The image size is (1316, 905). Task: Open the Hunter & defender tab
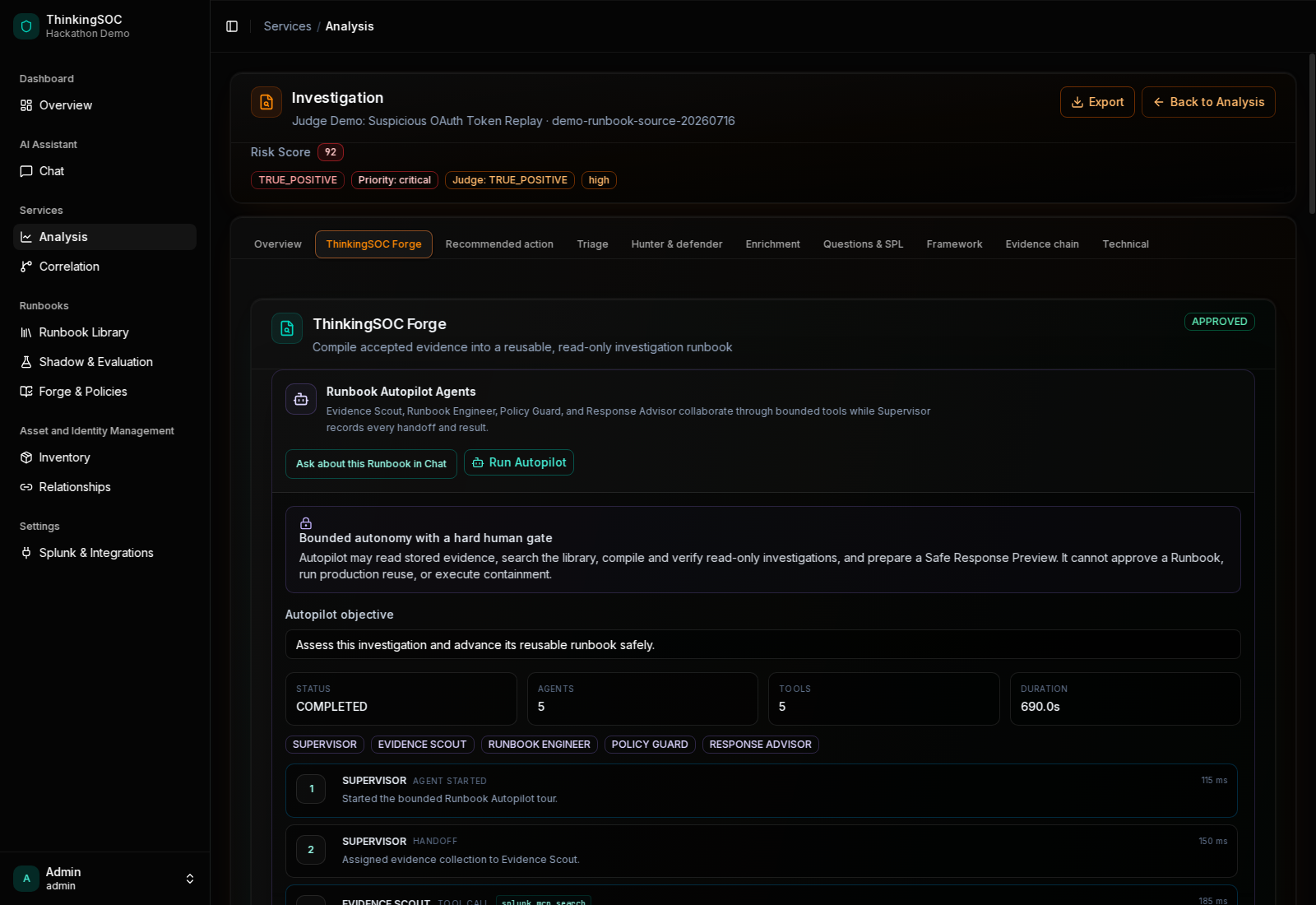coord(677,244)
